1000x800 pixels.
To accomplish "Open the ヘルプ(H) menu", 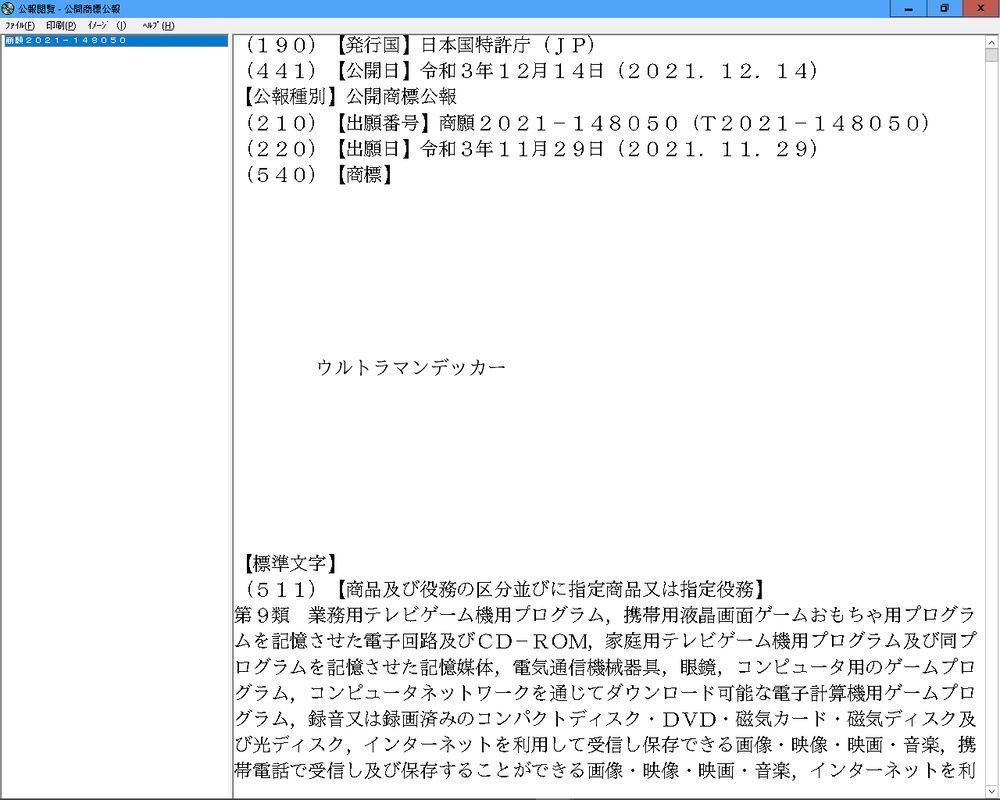I will click(x=157, y=25).
